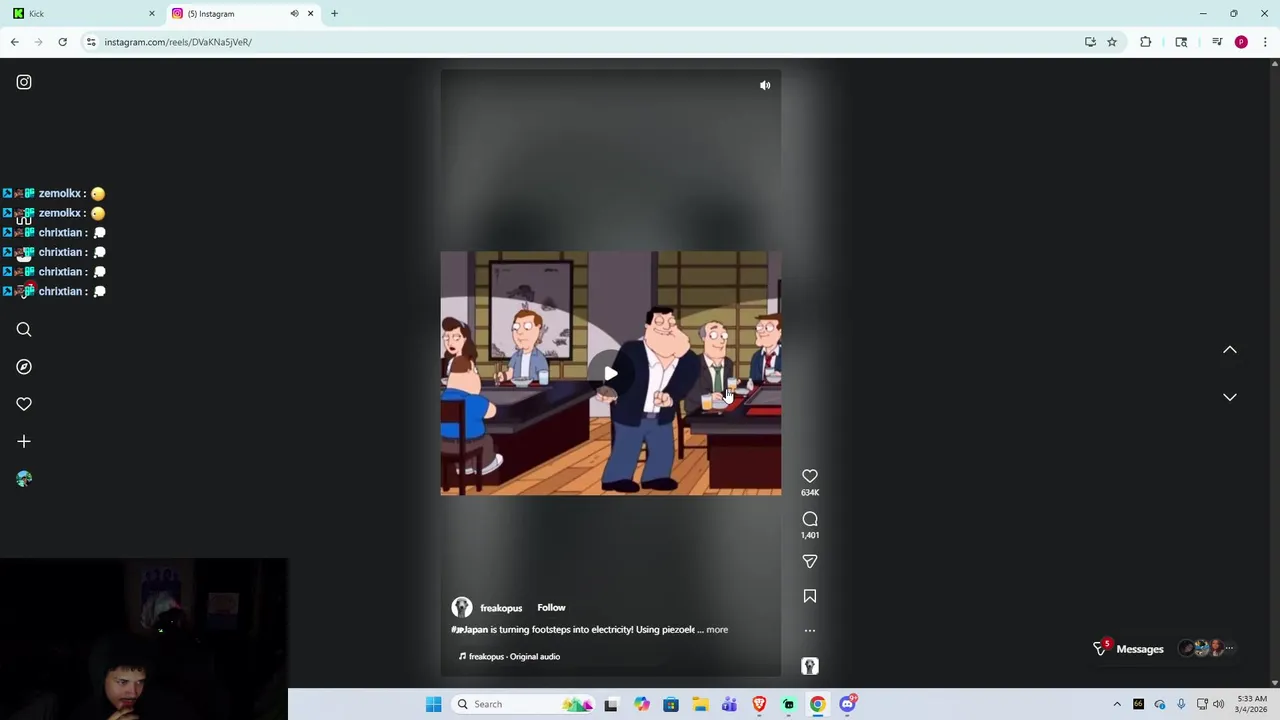
Task: Open media controls icon in Chrome
Action: [1217, 42]
